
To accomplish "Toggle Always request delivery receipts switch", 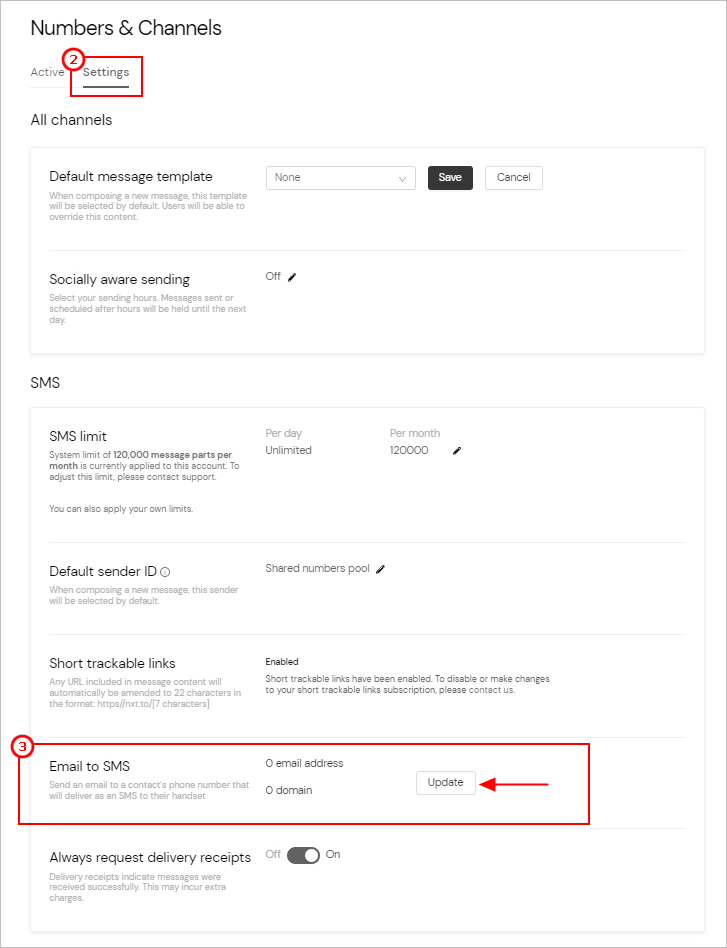I will [x=302, y=855].
